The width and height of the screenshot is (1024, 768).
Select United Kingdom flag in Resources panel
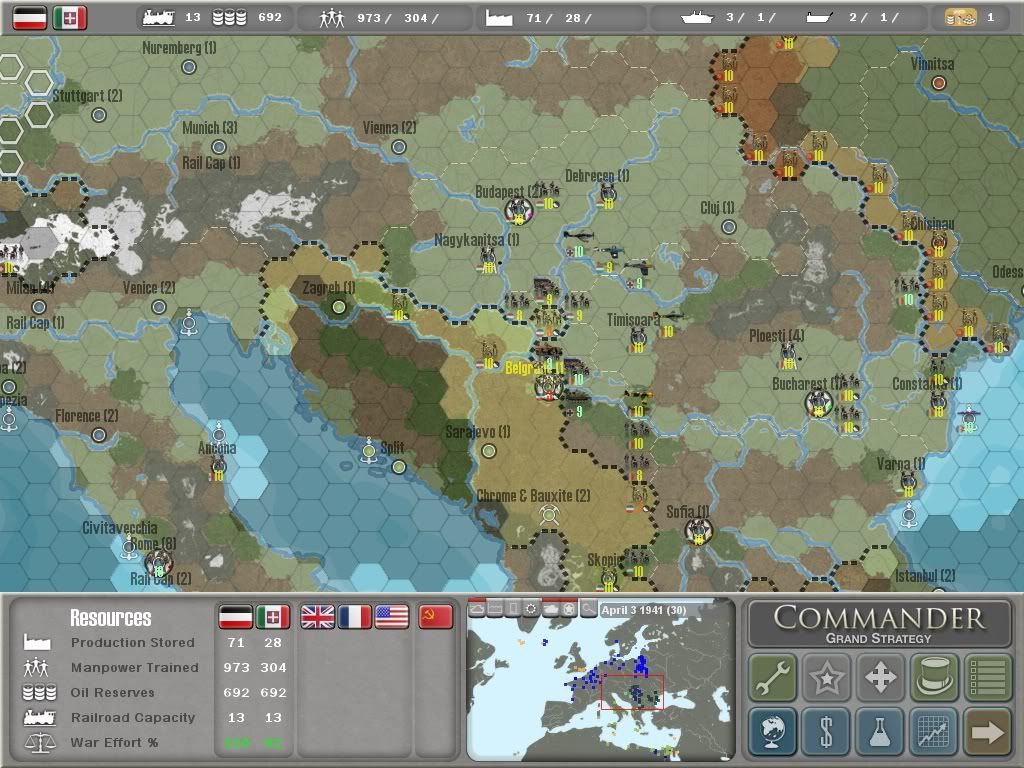[x=317, y=616]
